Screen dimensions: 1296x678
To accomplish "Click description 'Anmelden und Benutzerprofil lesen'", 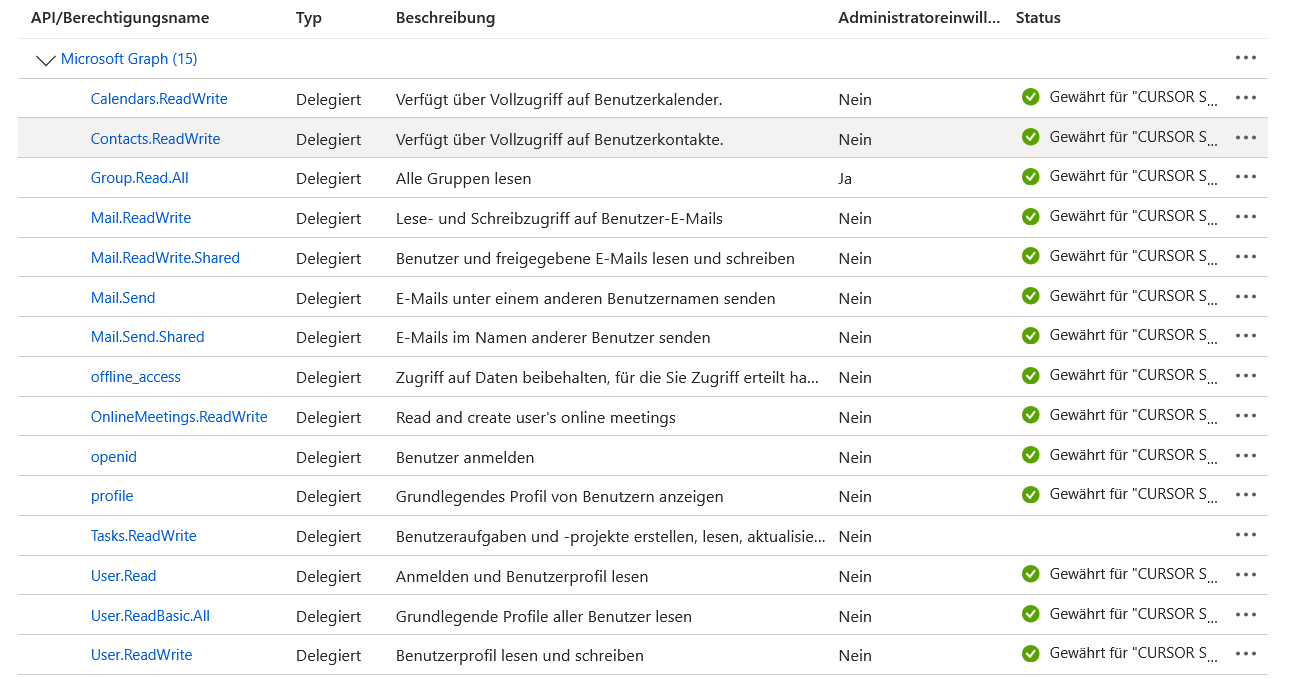I will click(x=522, y=577).
